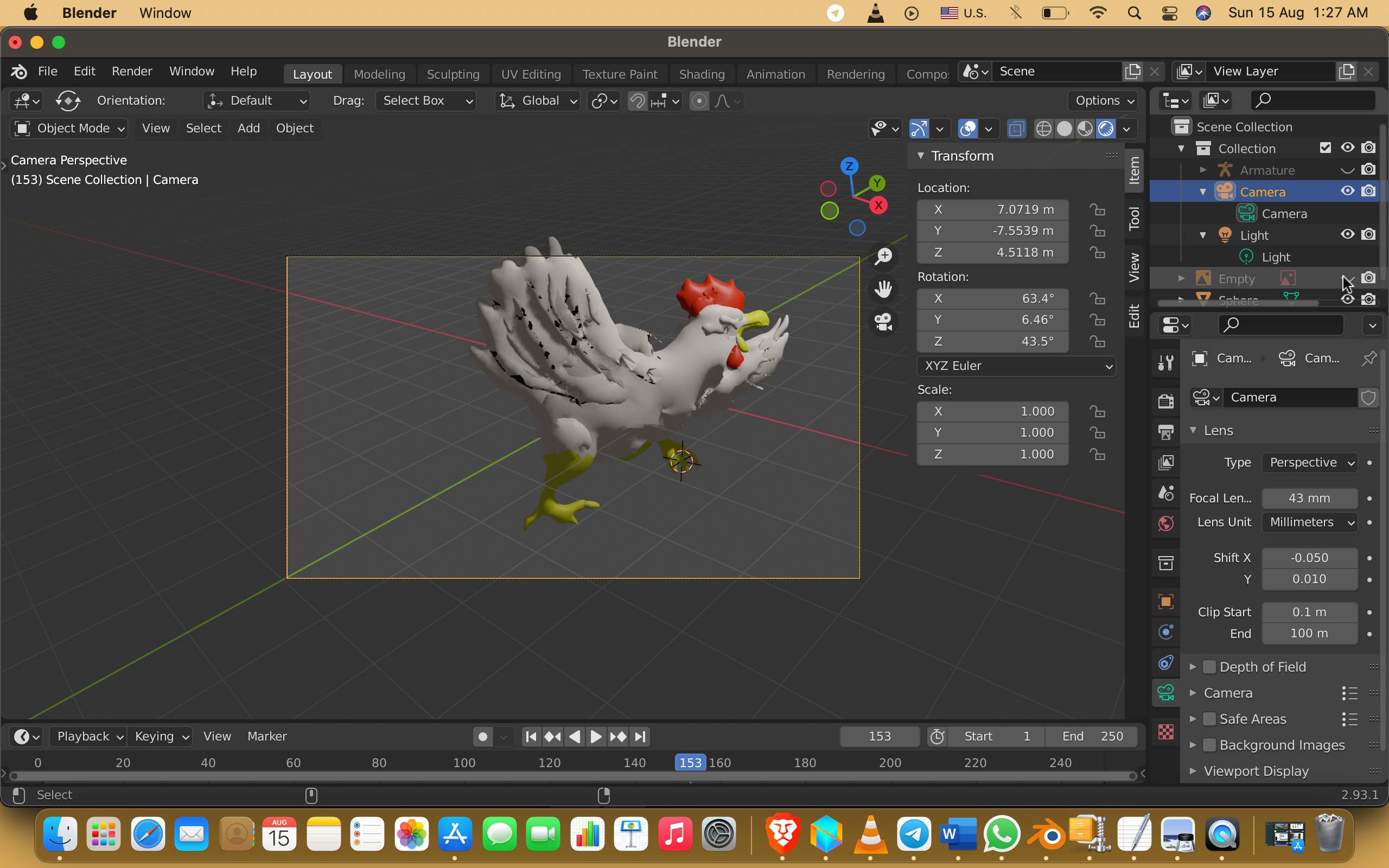Open XYZ Euler rotation mode dropdown
The image size is (1389, 868).
1016,366
